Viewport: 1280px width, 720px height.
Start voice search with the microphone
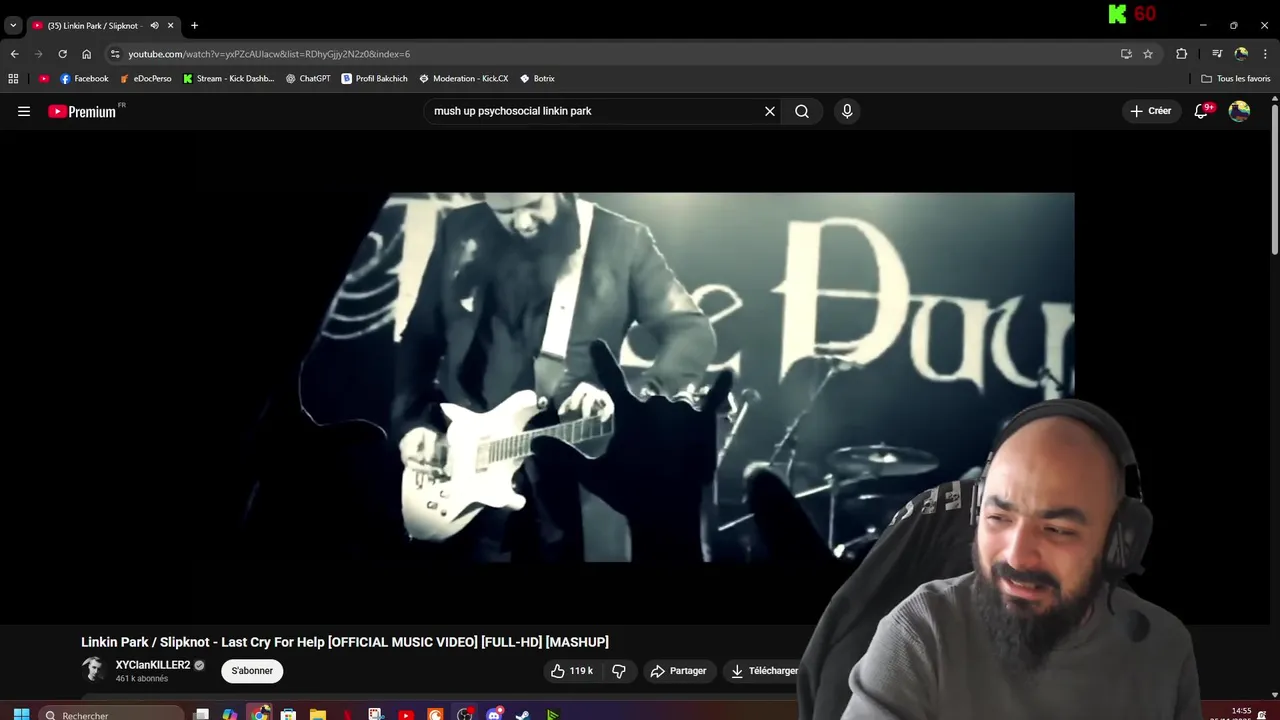point(847,111)
